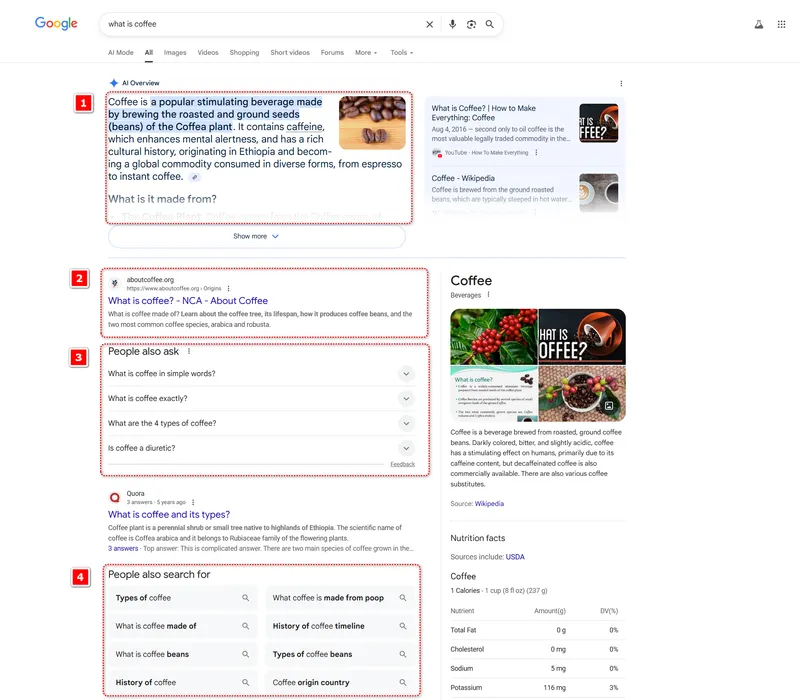Open the AI Overview three-dot options menu
The width and height of the screenshot is (800, 700).
621,83
